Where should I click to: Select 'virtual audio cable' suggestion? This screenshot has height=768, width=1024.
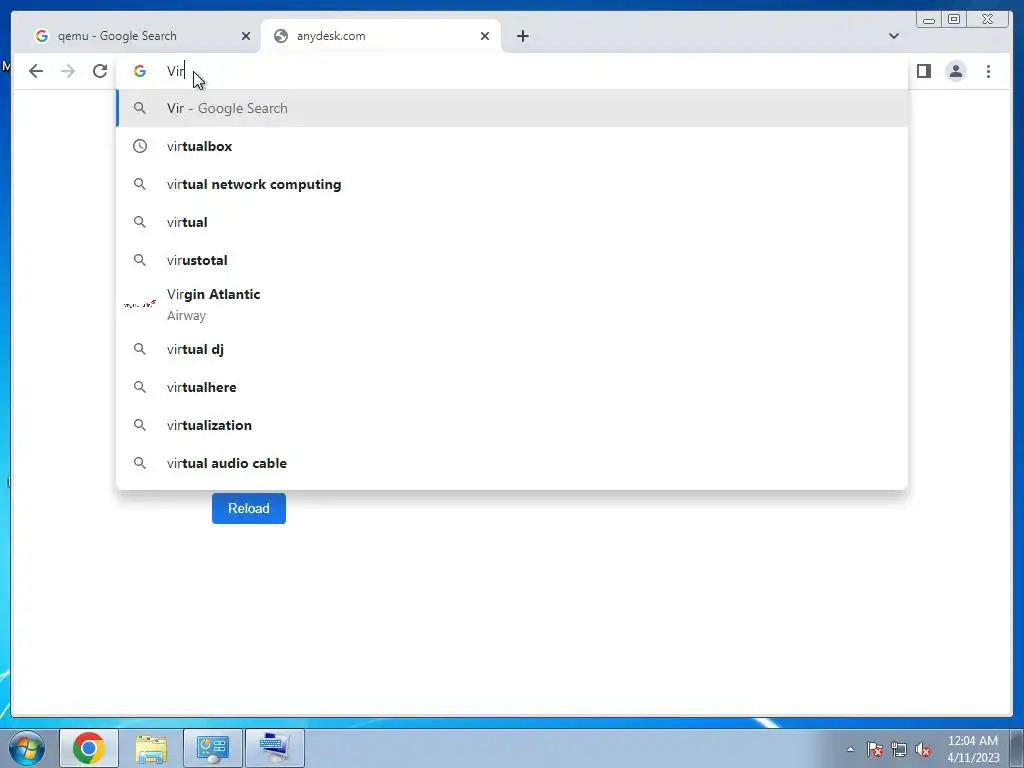click(x=513, y=463)
